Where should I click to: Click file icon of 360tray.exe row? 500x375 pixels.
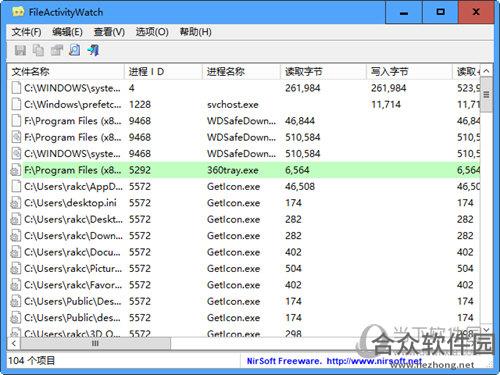[x=16, y=170]
